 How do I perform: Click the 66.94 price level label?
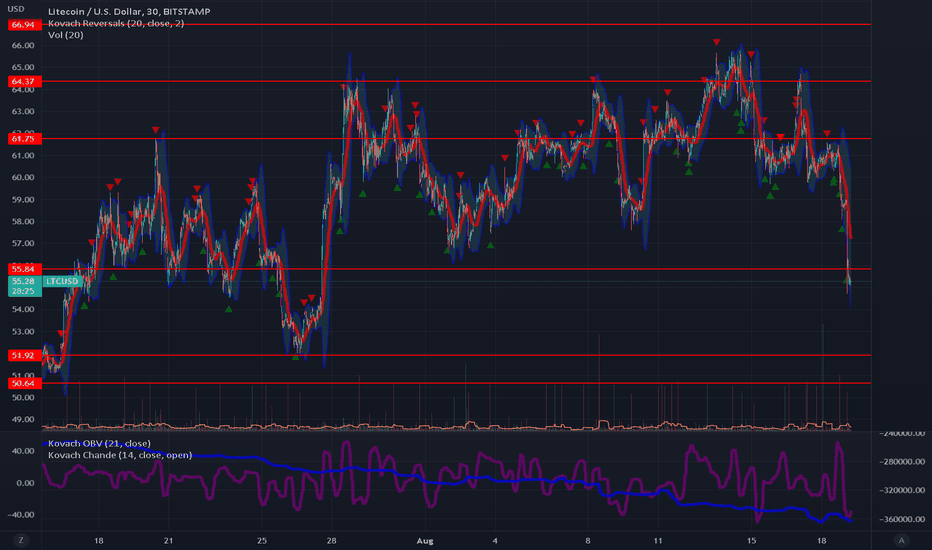click(x=24, y=24)
